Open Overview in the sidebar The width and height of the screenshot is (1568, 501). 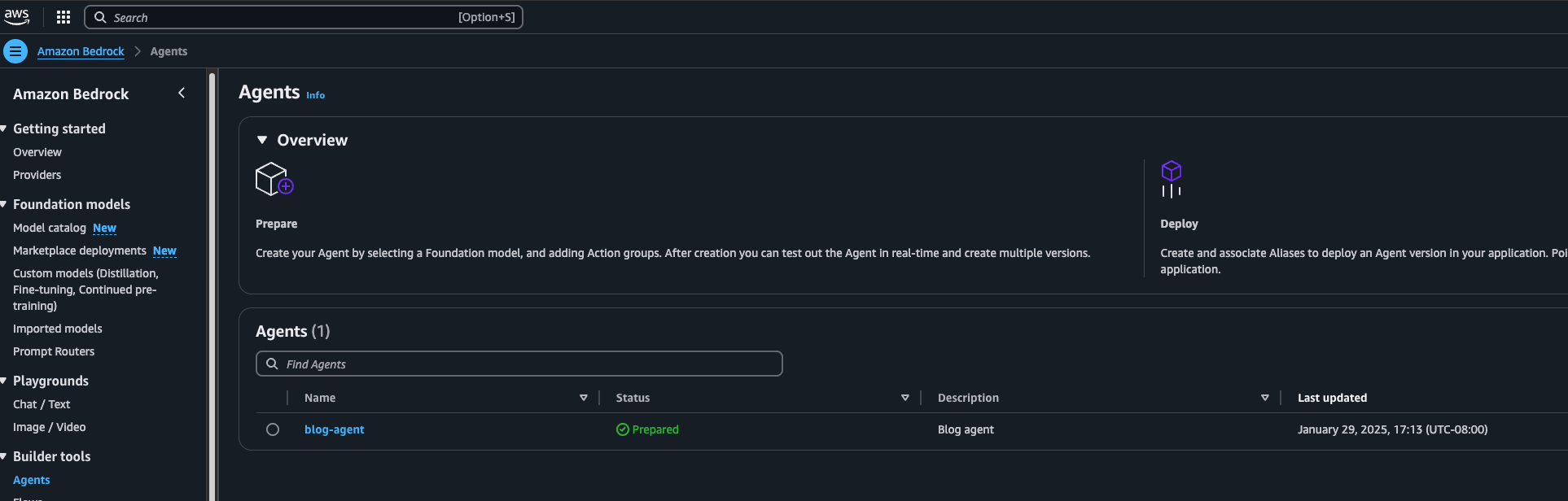[x=37, y=152]
